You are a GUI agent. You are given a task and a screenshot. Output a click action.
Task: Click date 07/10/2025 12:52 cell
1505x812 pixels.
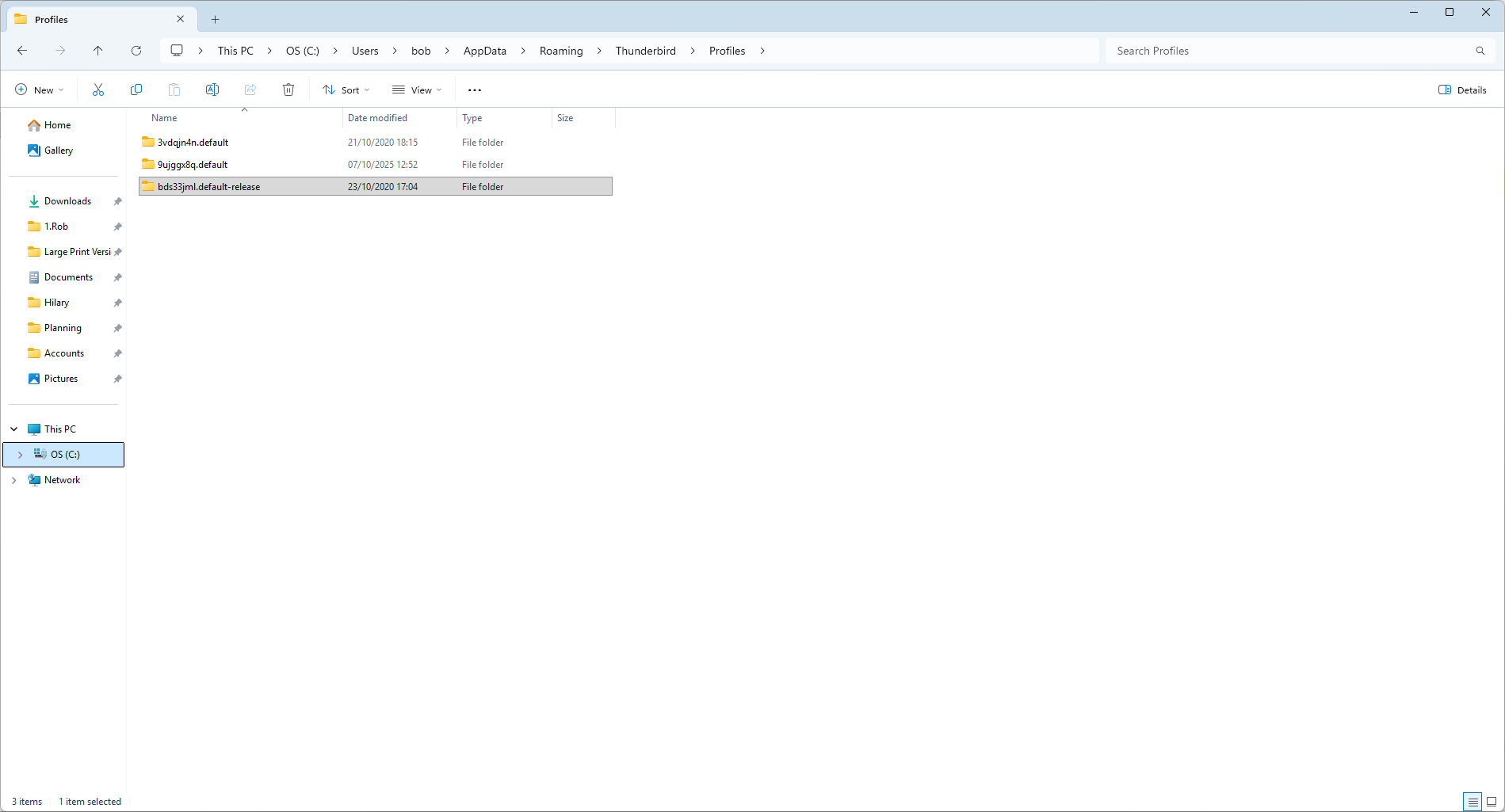383,165
